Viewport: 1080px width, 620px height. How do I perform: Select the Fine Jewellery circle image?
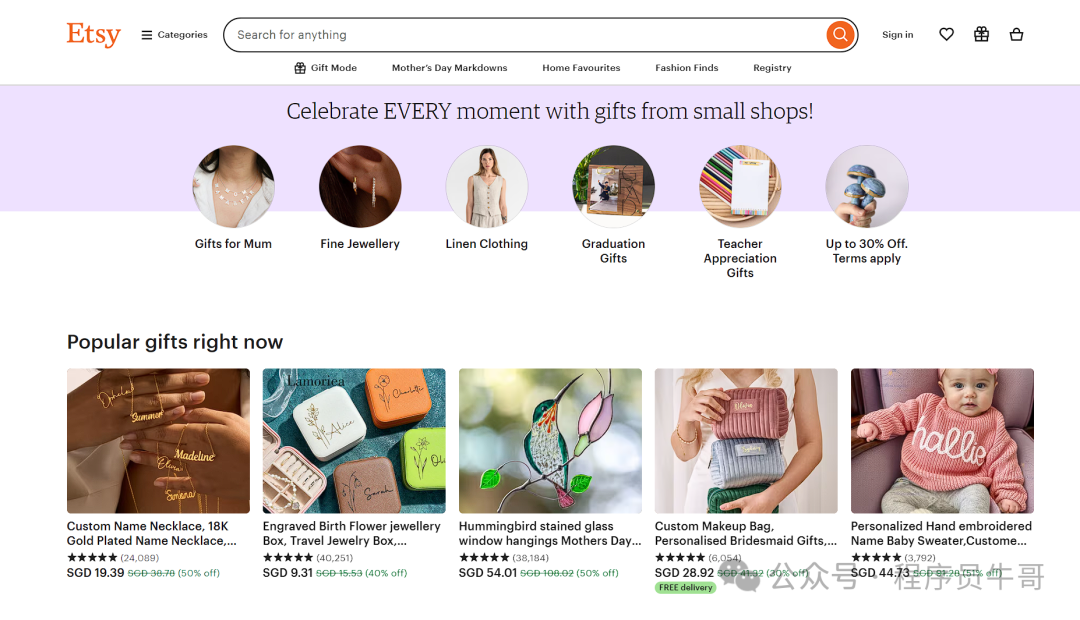coord(360,187)
